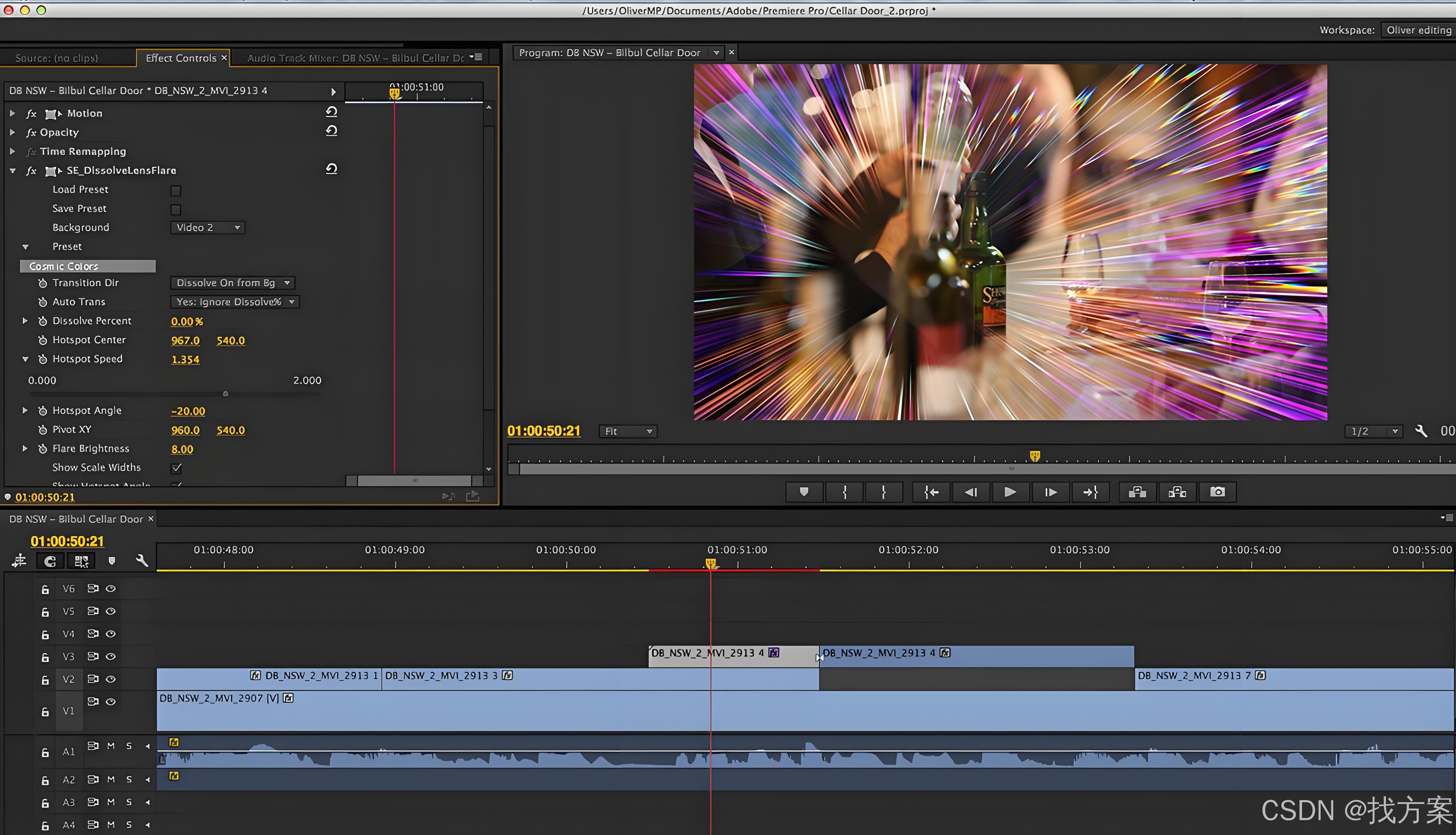Open the Transition Dir dropdown
1456x835 pixels.
click(x=233, y=283)
